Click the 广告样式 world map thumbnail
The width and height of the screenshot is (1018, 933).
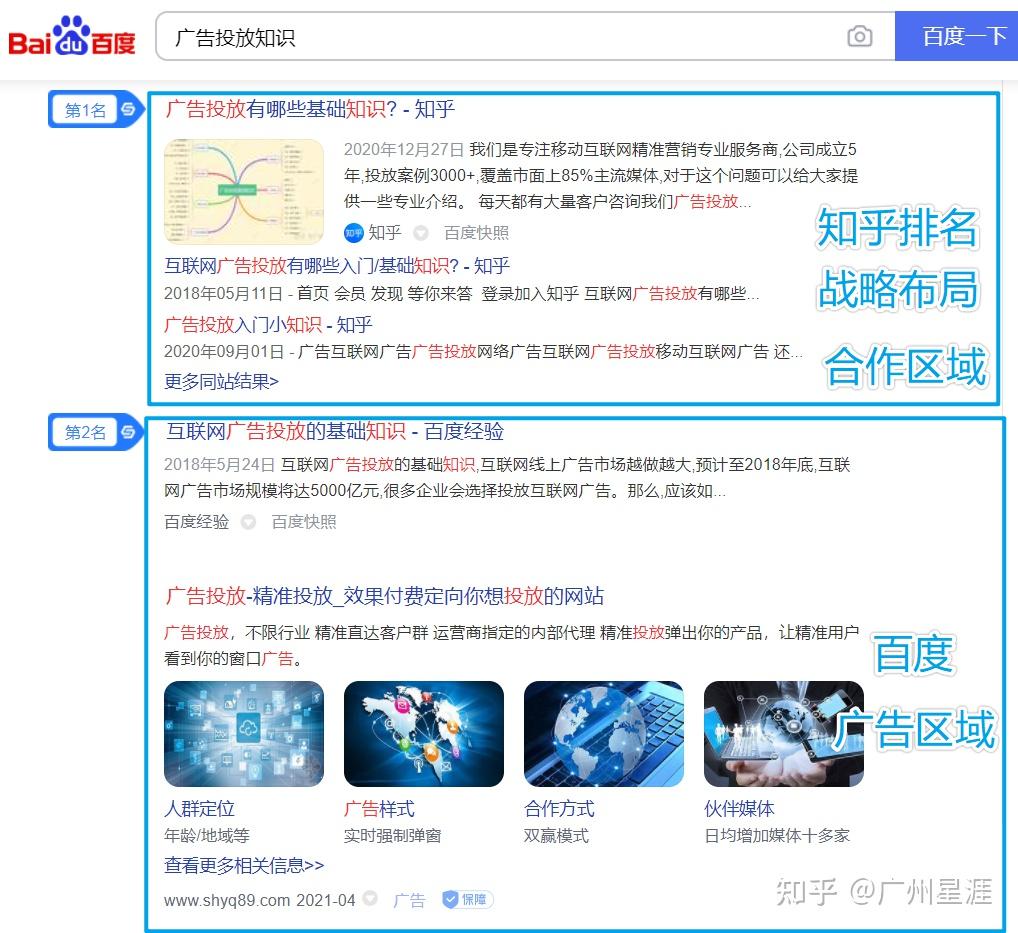pos(424,734)
